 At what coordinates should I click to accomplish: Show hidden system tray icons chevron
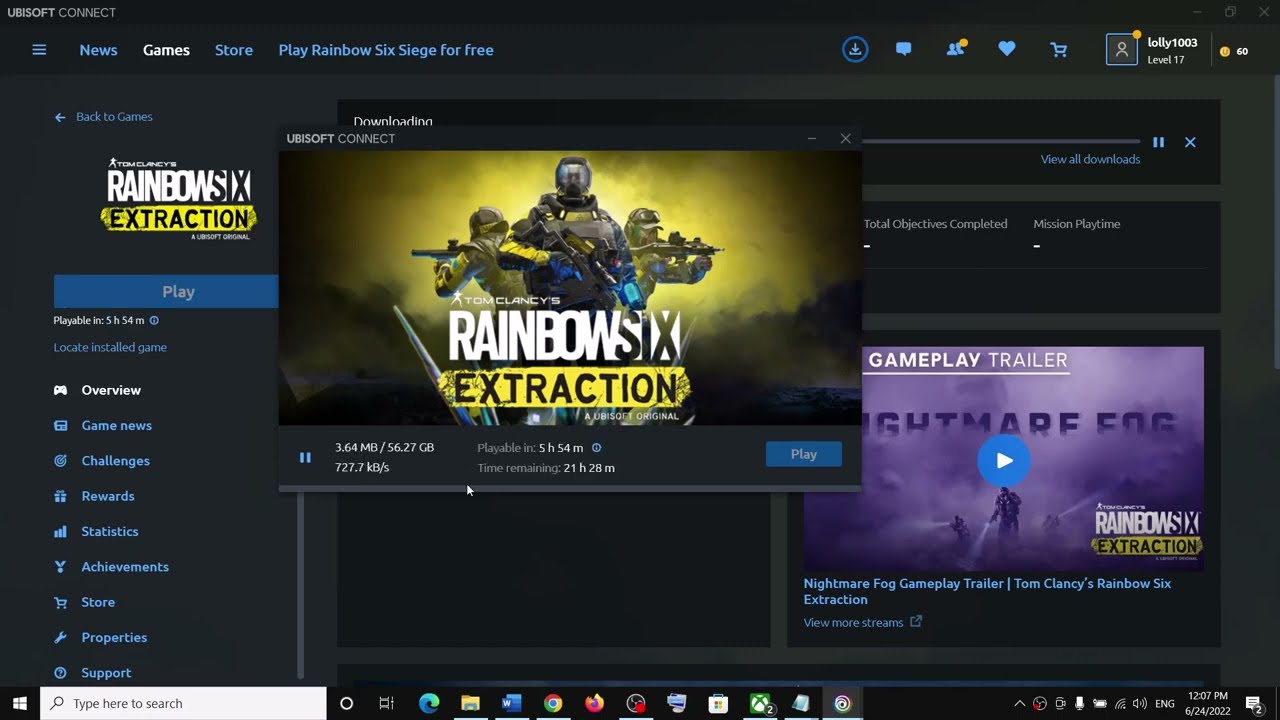[1019, 704]
